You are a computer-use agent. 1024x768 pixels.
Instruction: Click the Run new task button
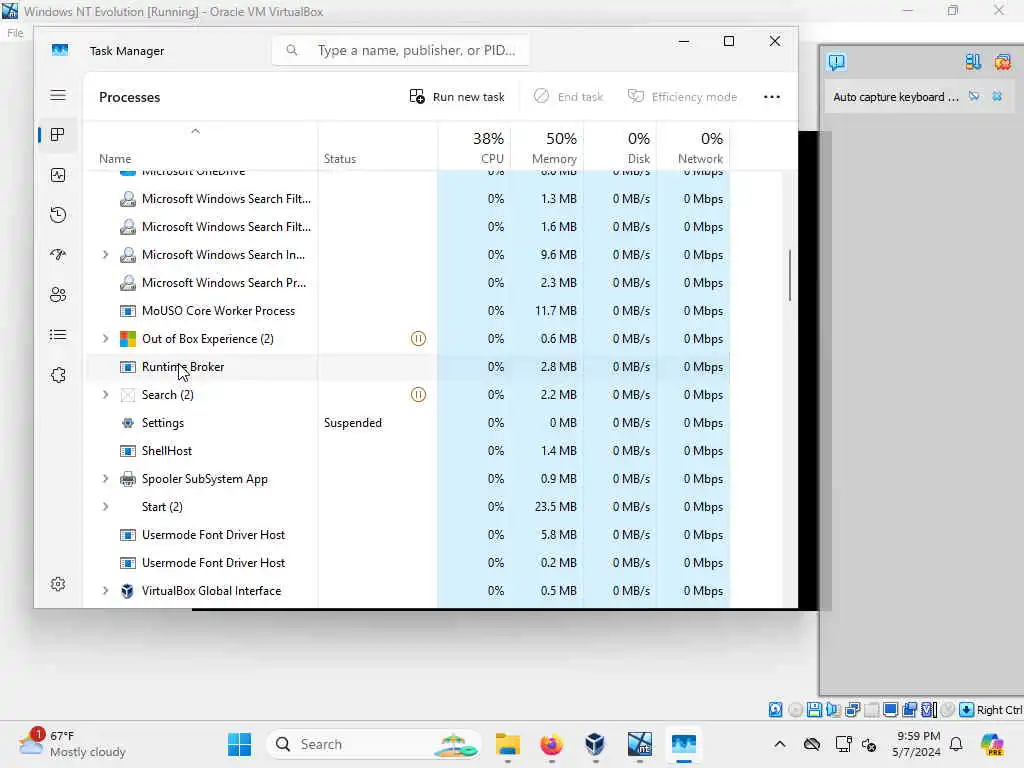pos(457,97)
